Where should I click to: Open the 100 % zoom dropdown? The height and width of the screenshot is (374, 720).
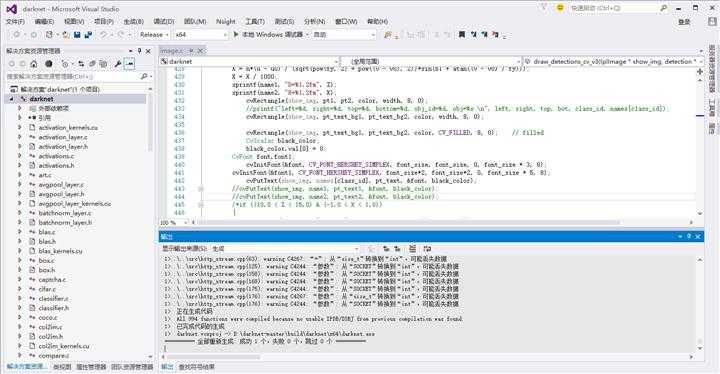(174, 222)
